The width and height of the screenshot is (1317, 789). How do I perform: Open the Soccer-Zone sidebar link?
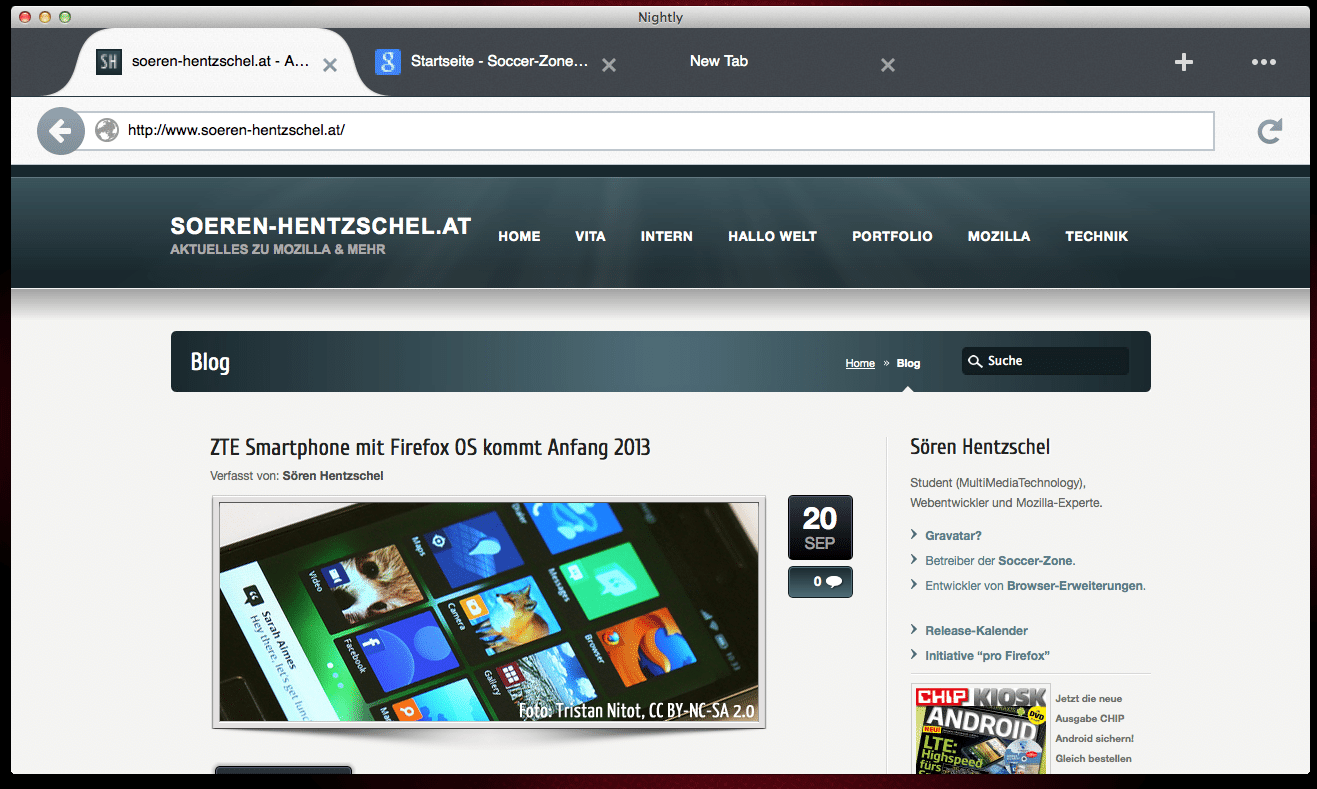pos(1035,561)
